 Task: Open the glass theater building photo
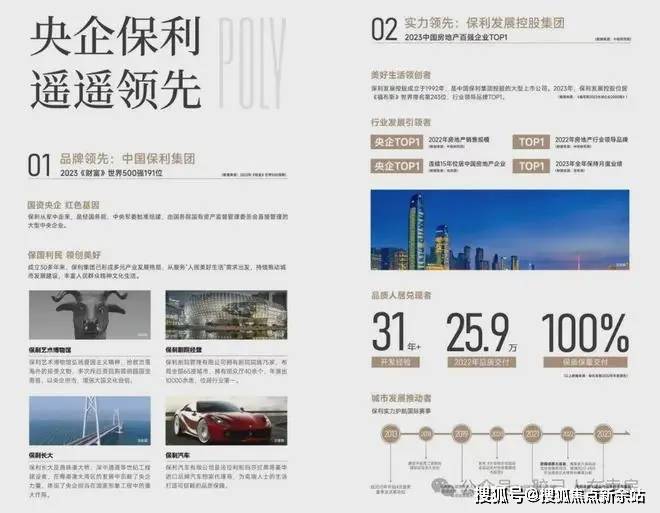tap(226, 315)
